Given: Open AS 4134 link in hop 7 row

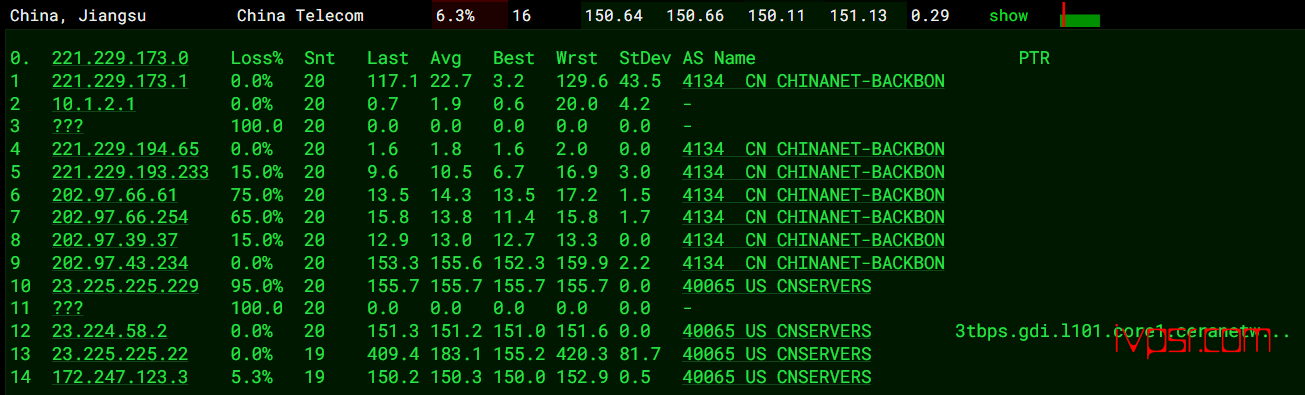Looking at the screenshot, I should click(x=813, y=217).
